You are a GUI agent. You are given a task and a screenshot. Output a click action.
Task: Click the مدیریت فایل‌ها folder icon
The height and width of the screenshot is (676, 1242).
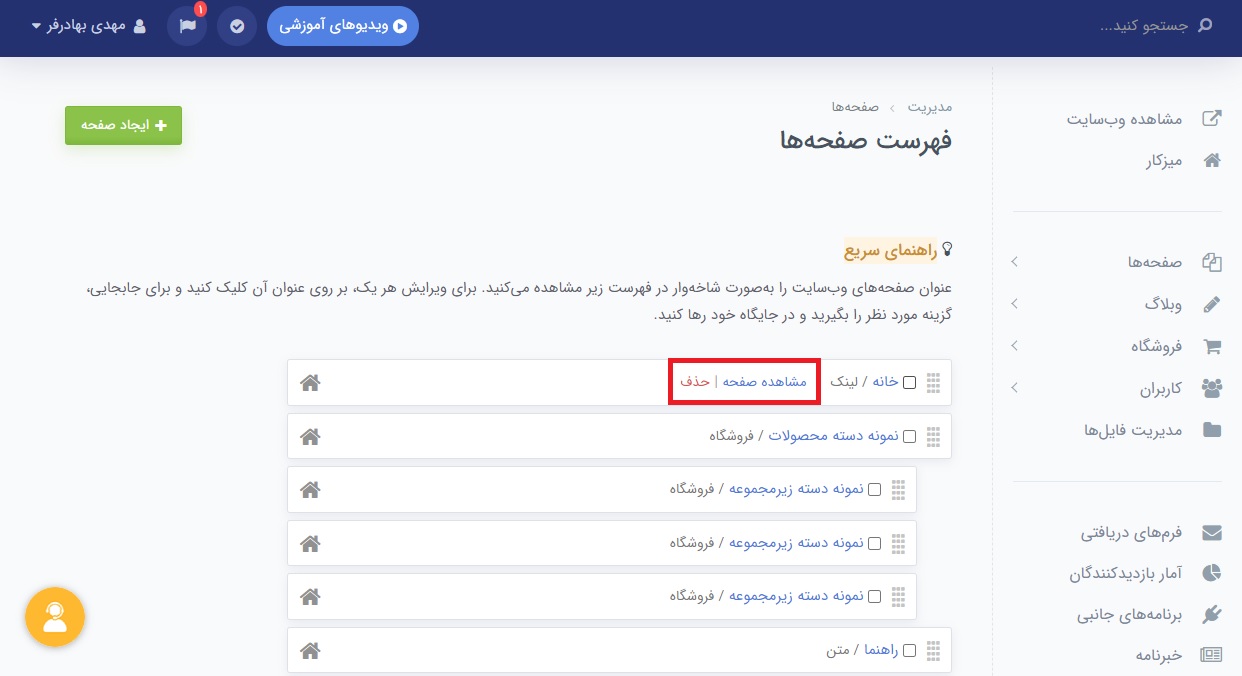pyautogui.click(x=1211, y=430)
